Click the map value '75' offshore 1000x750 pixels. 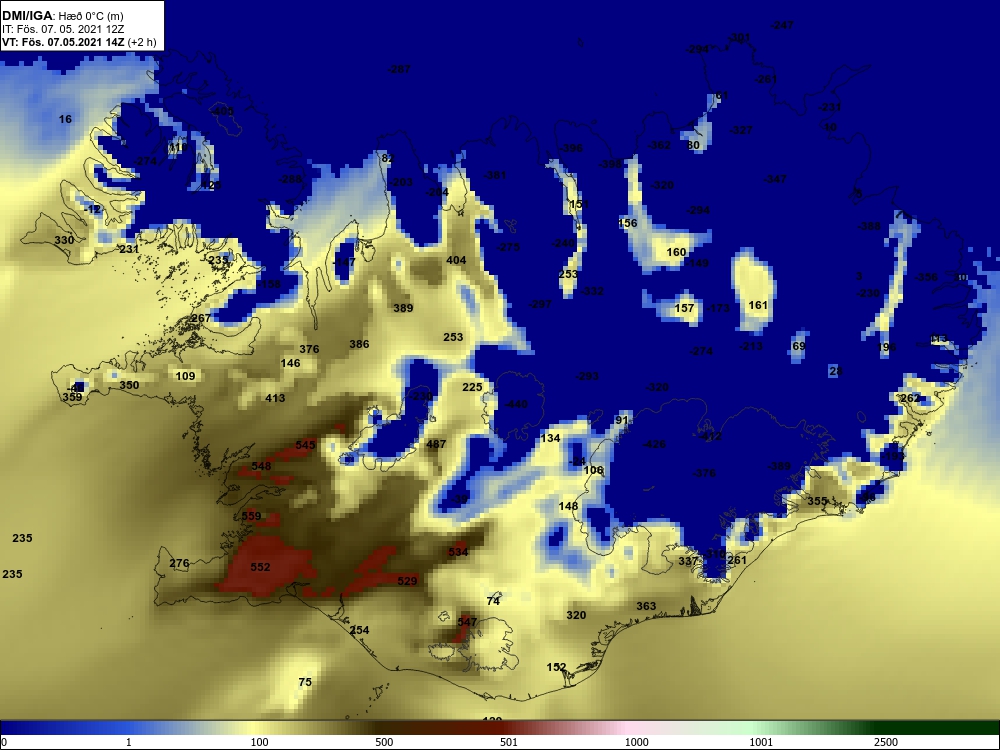(x=305, y=682)
